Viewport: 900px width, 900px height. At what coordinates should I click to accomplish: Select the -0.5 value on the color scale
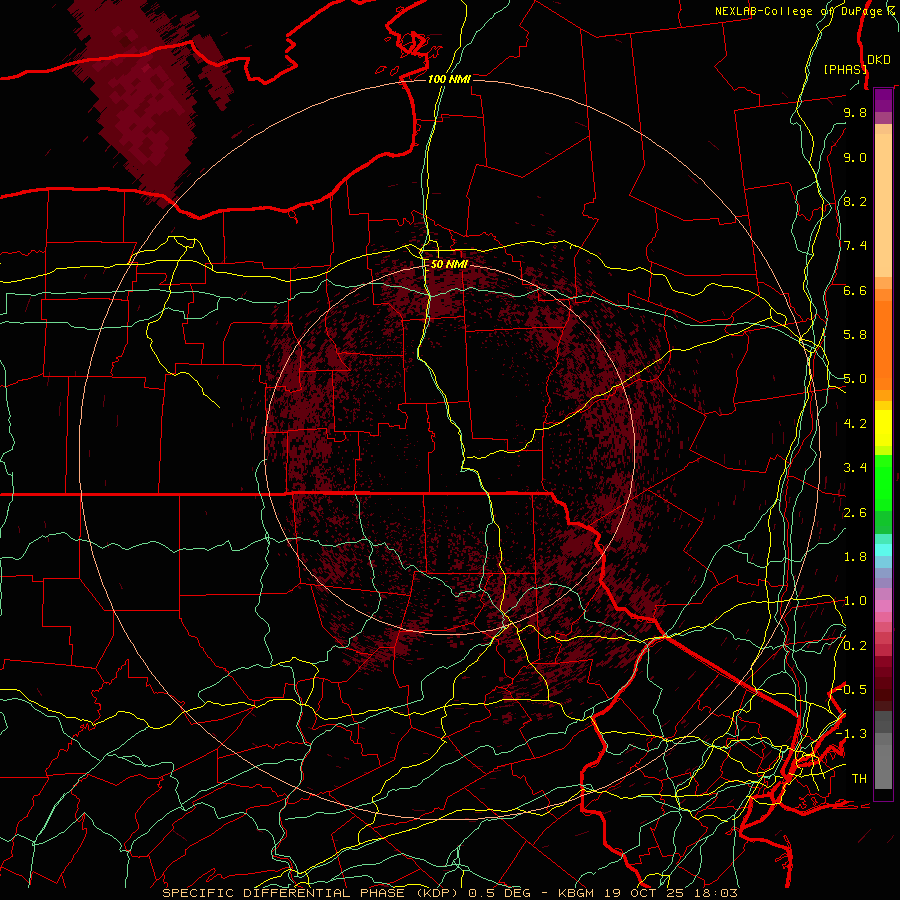click(852, 690)
